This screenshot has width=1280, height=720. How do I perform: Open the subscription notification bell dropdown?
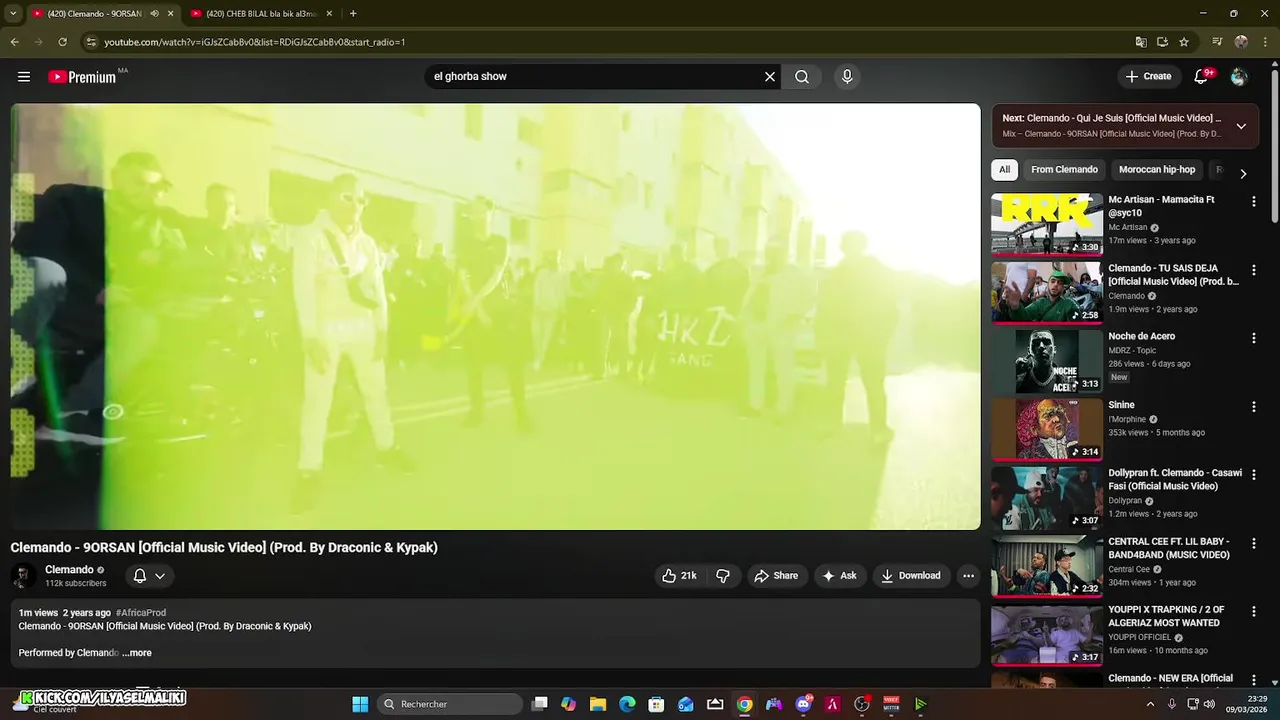pos(149,576)
